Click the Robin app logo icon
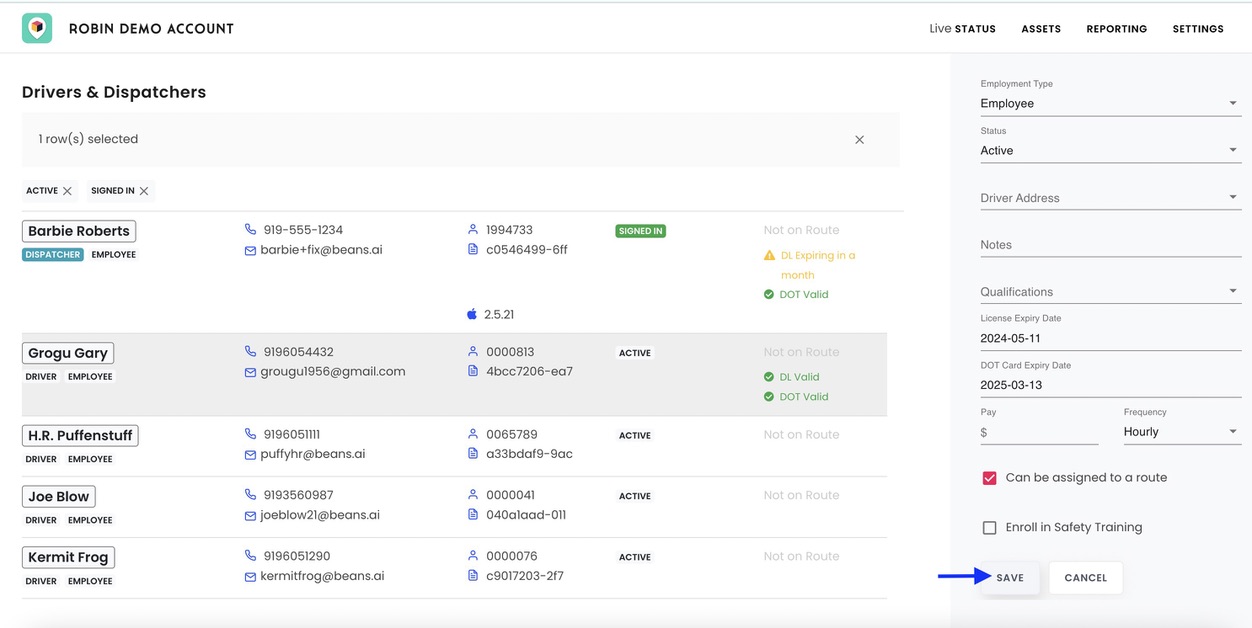 (x=37, y=28)
